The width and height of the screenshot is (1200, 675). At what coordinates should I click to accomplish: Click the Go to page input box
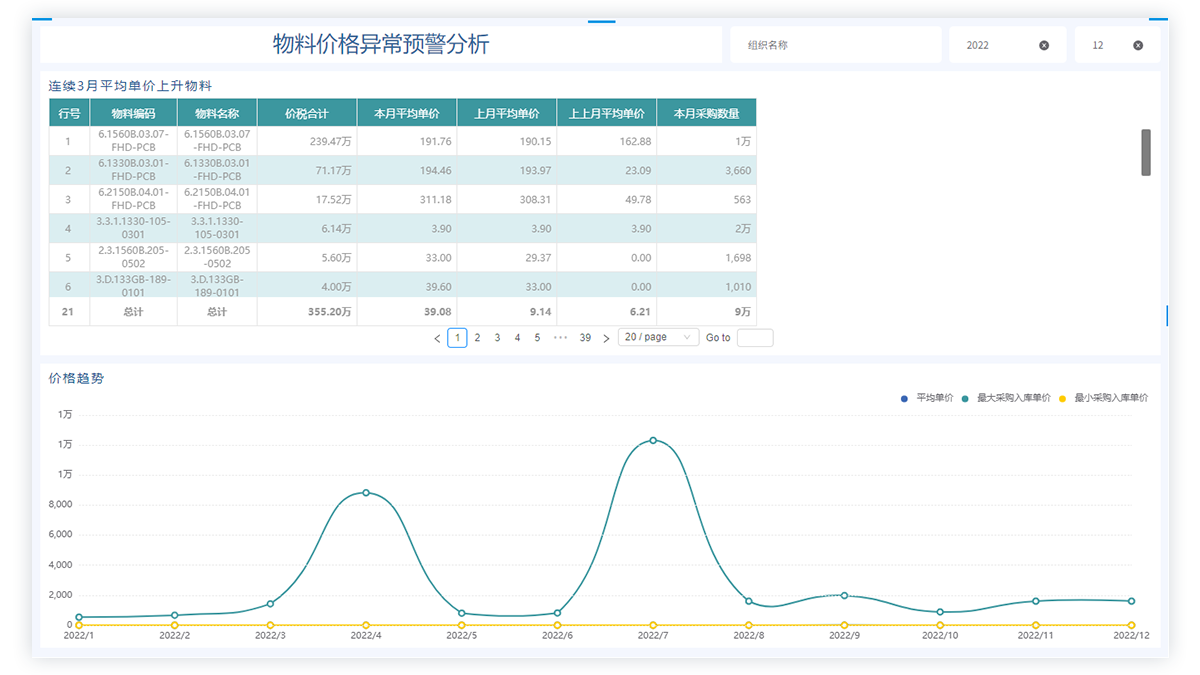pyautogui.click(x=755, y=338)
